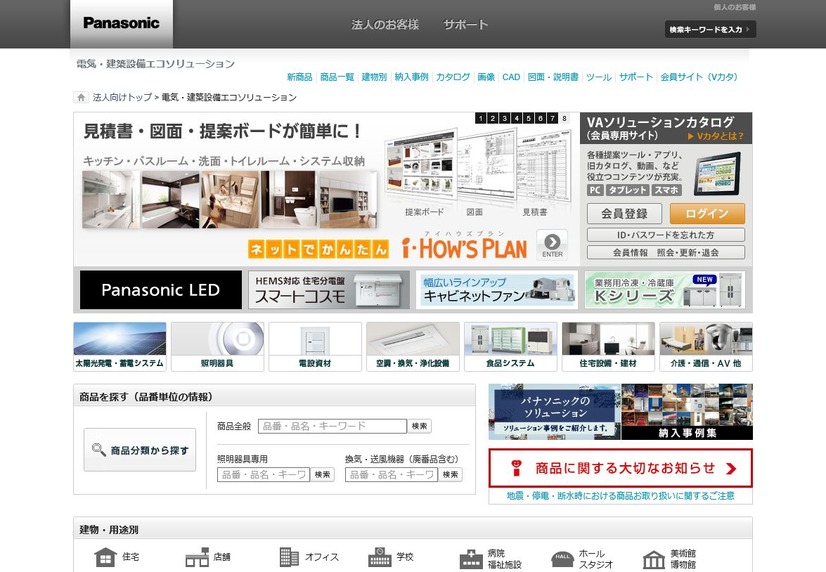Go to banner slide 8
This screenshot has height=572, width=826.
coord(564,119)
